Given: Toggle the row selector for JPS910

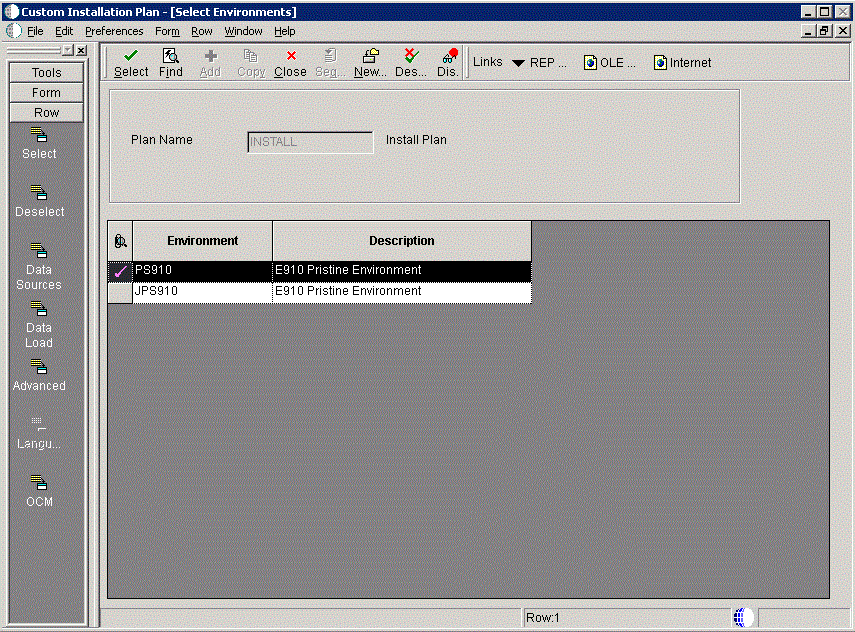Looking at the screenshot, I should pyautogui.click(x=120, y=292).
